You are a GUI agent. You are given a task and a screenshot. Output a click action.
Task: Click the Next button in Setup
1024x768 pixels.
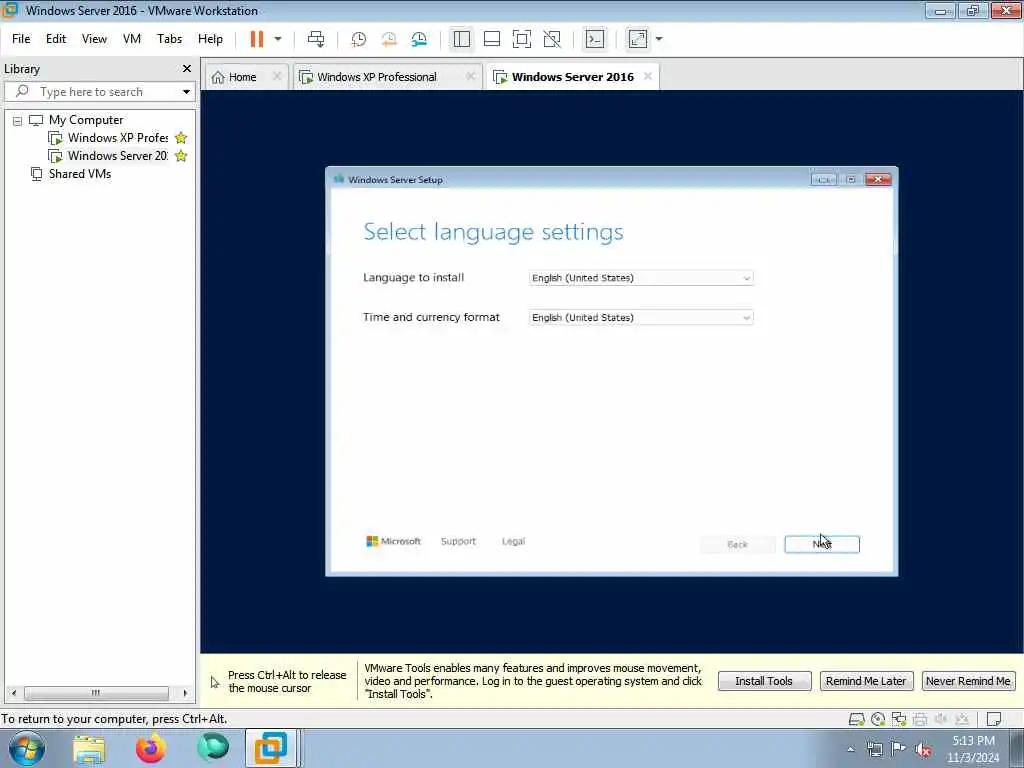point(822,544)
